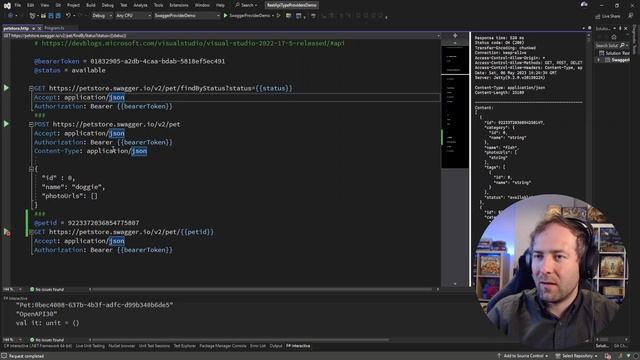Viewport: 640px width, 360px height.
Task: Click the editor split-view plus icon
Action: 455,36
